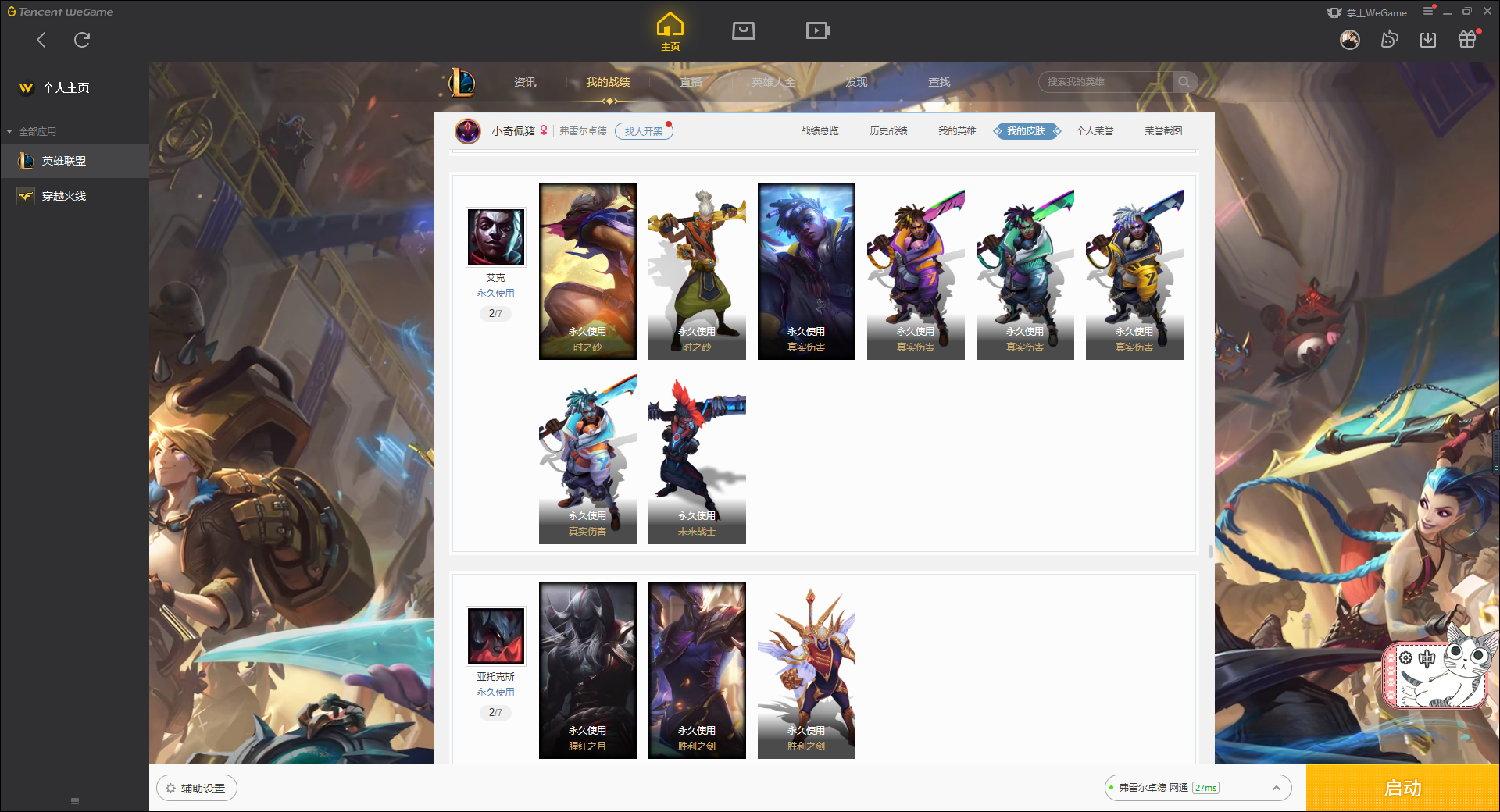Click the sidebar bottom menu handle
This screenshot has height=812, width=1500.
tap(75, 801)
